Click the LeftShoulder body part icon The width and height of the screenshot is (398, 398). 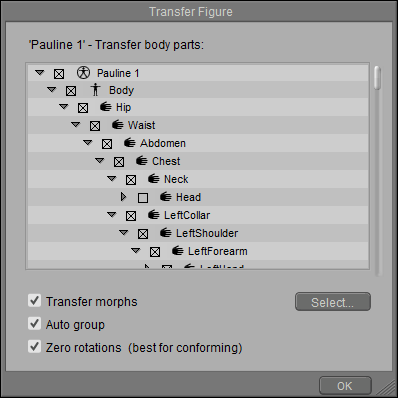click(166, 233)
